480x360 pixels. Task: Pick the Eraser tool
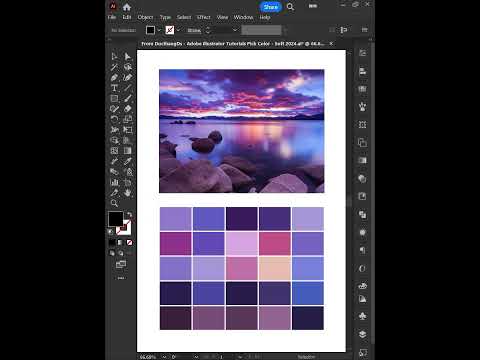click(127, 109)
